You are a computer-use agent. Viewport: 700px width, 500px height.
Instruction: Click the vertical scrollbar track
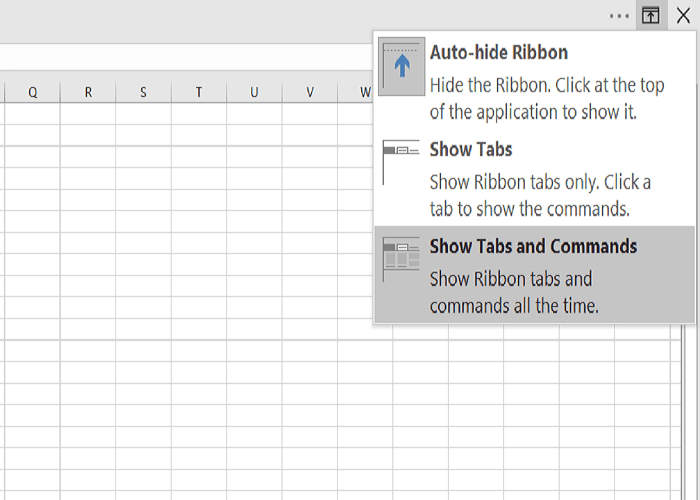(x=691, y=411)
